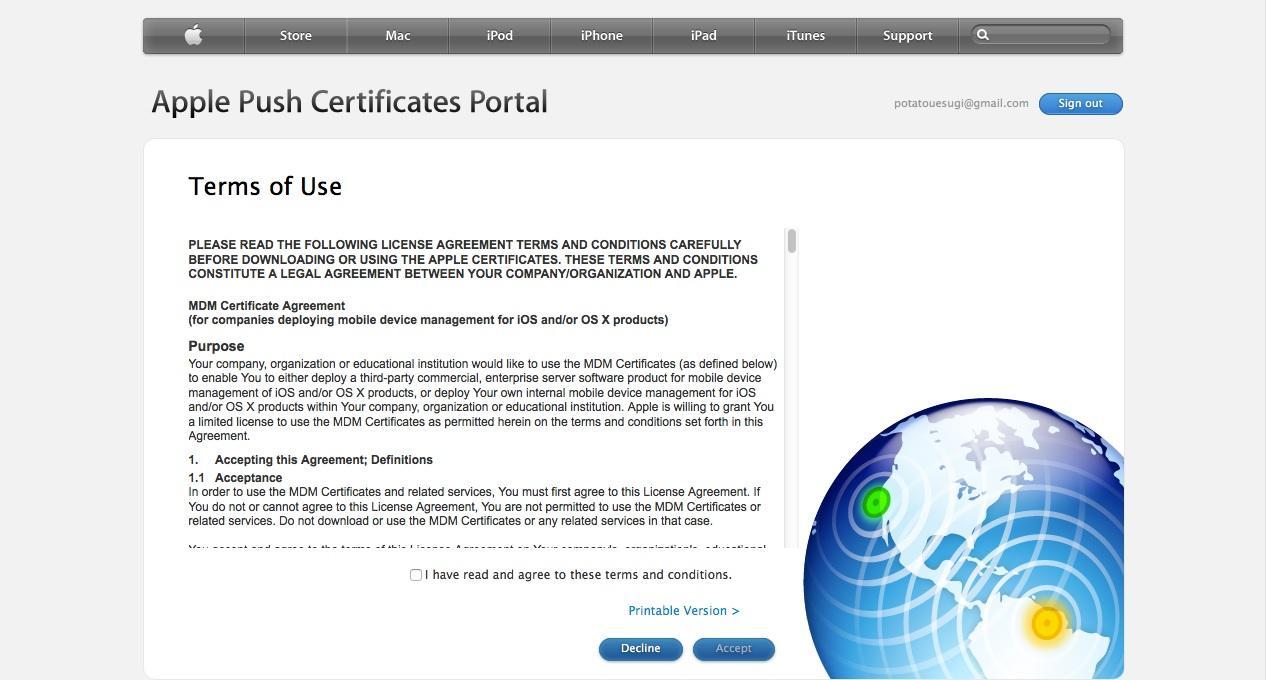Viewport: 1266px width, 680px height.
Task: Click the Accept button
Action: (x=734, y=649)
